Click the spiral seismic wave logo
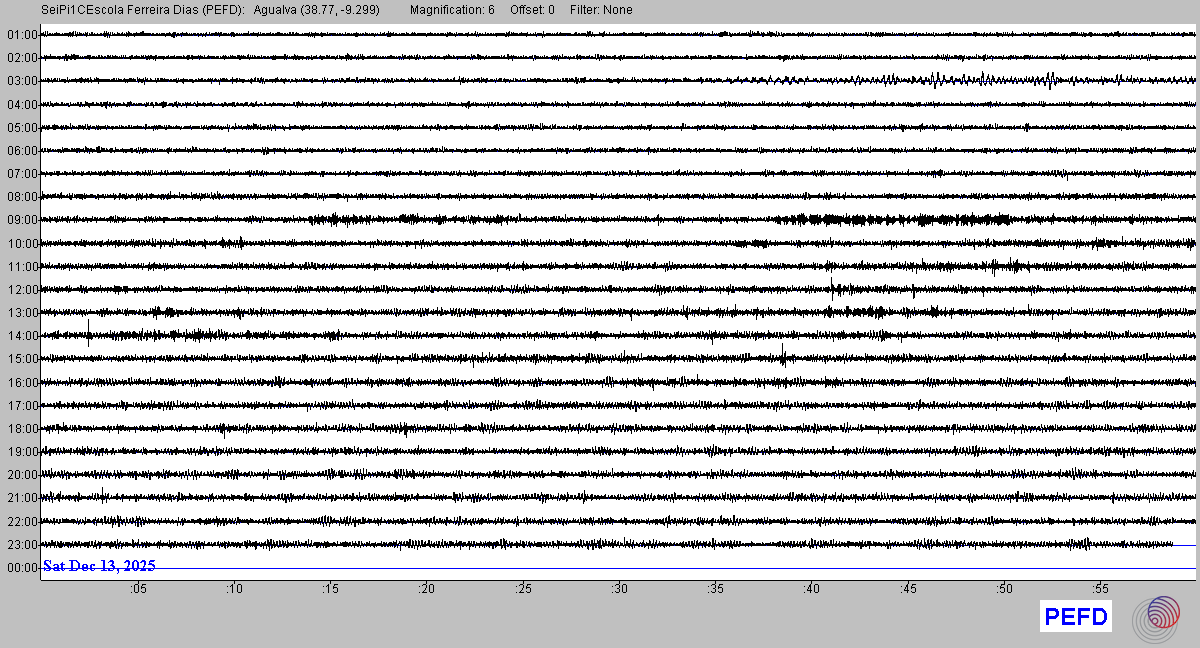This screenshot has height=648, width=1200. (1163, 617)
